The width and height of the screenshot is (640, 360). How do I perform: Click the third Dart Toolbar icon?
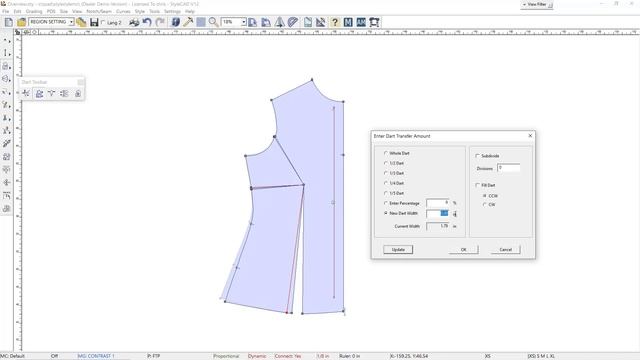pos(52,93)
